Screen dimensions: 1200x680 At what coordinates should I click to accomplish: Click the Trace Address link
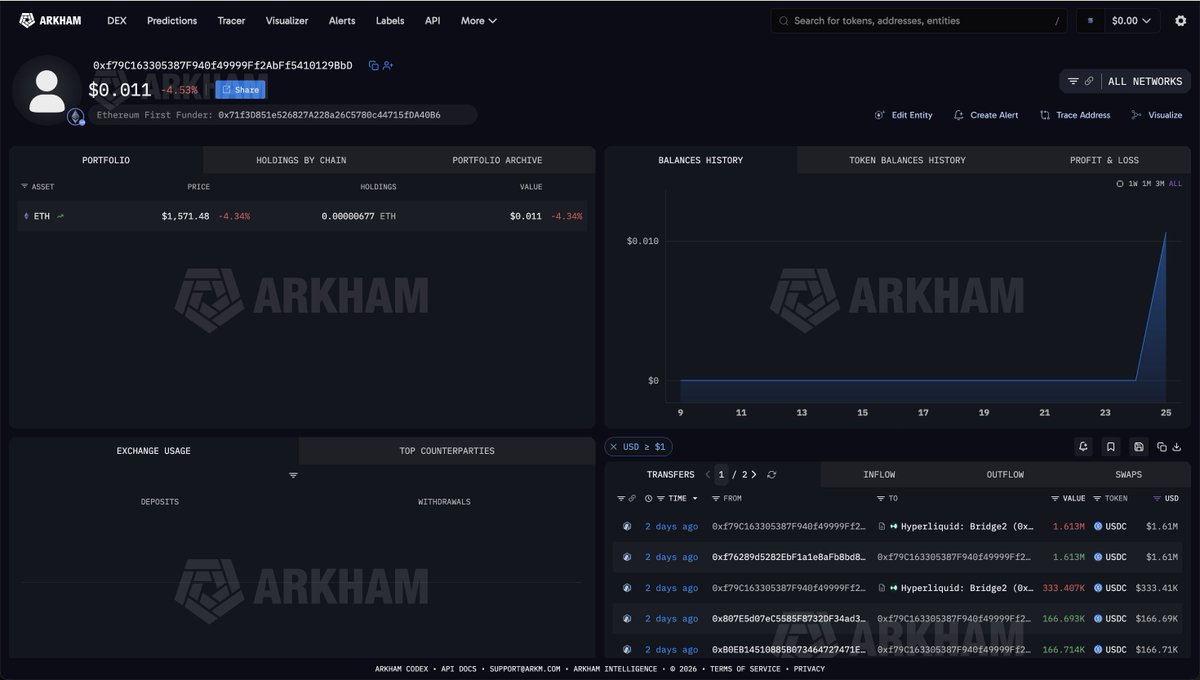[1075, 115]
